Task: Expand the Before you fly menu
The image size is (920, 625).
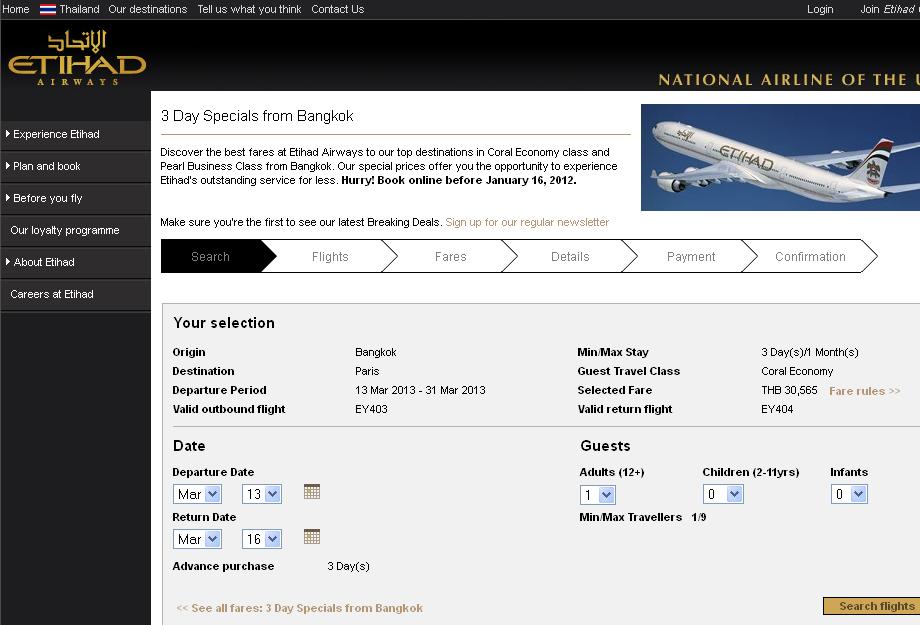Action: [75, 198]
